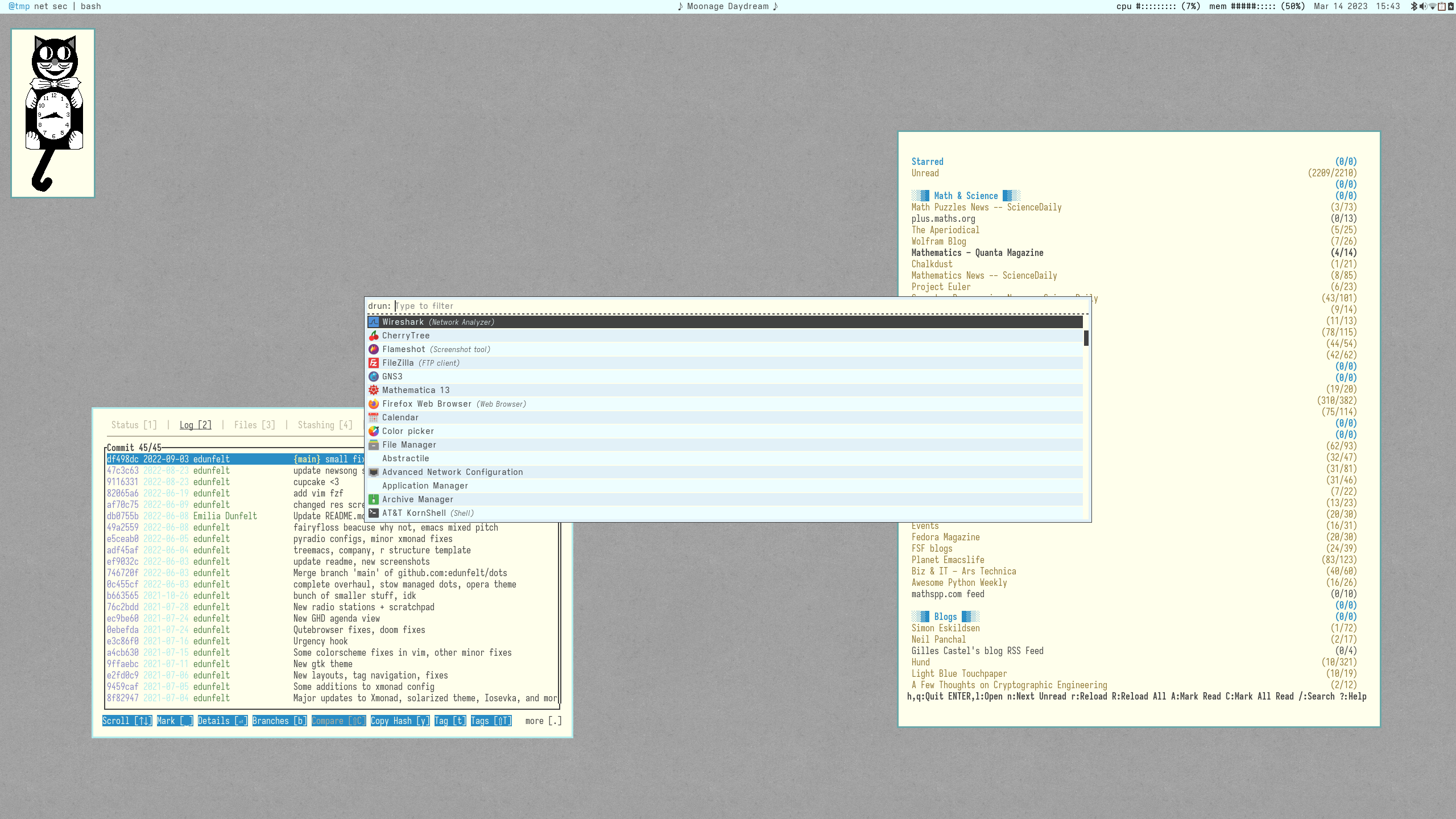This screenshot has height=819, width=1456.
Task: Open the Planet Emacslife feed
Action: tap(948, 560)
